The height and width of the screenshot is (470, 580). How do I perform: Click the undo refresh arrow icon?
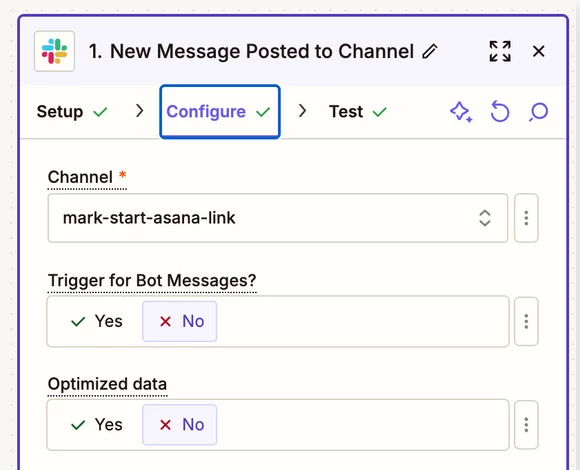click(x=500, y=111)
